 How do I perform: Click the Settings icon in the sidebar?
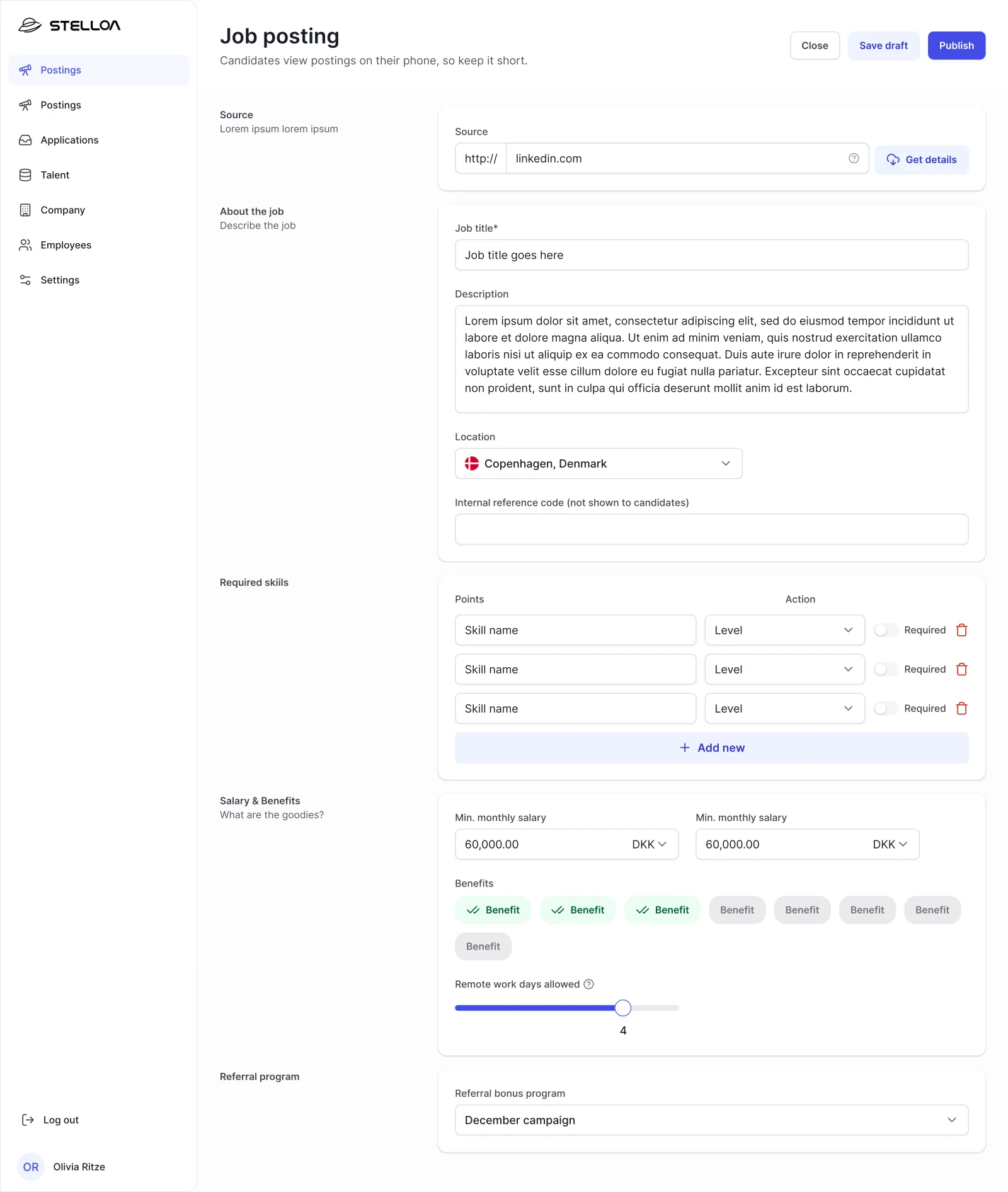(x=25, y=280)
